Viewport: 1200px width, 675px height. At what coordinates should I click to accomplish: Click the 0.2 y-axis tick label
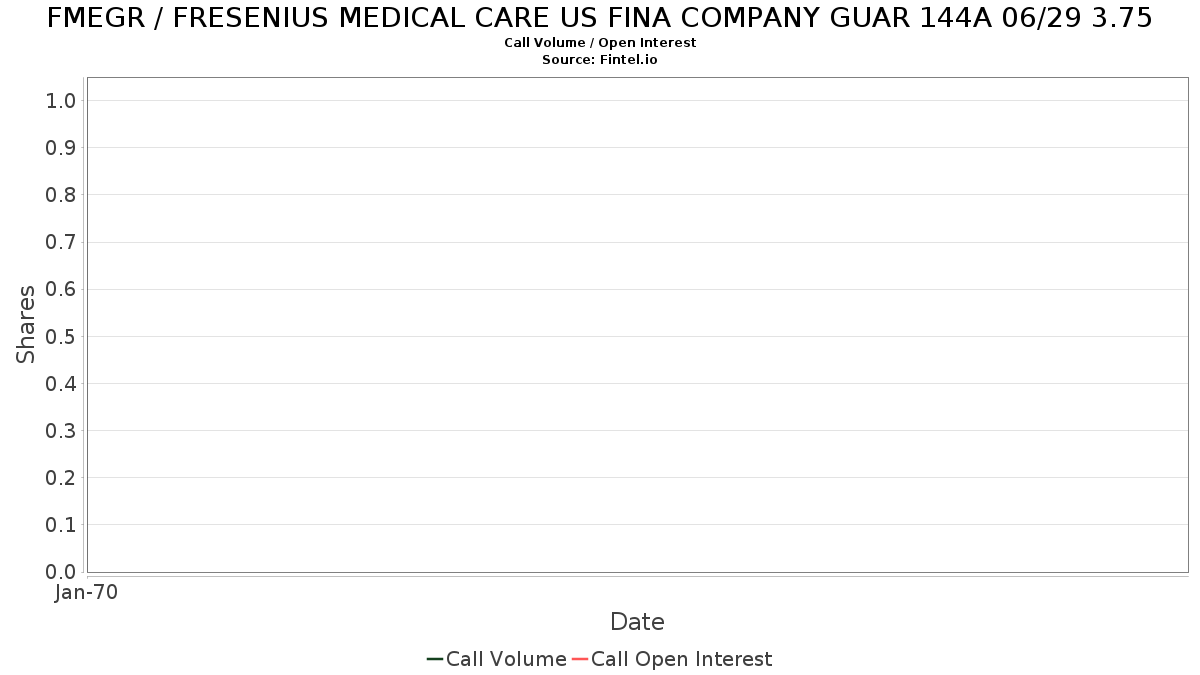pos(61,478)
